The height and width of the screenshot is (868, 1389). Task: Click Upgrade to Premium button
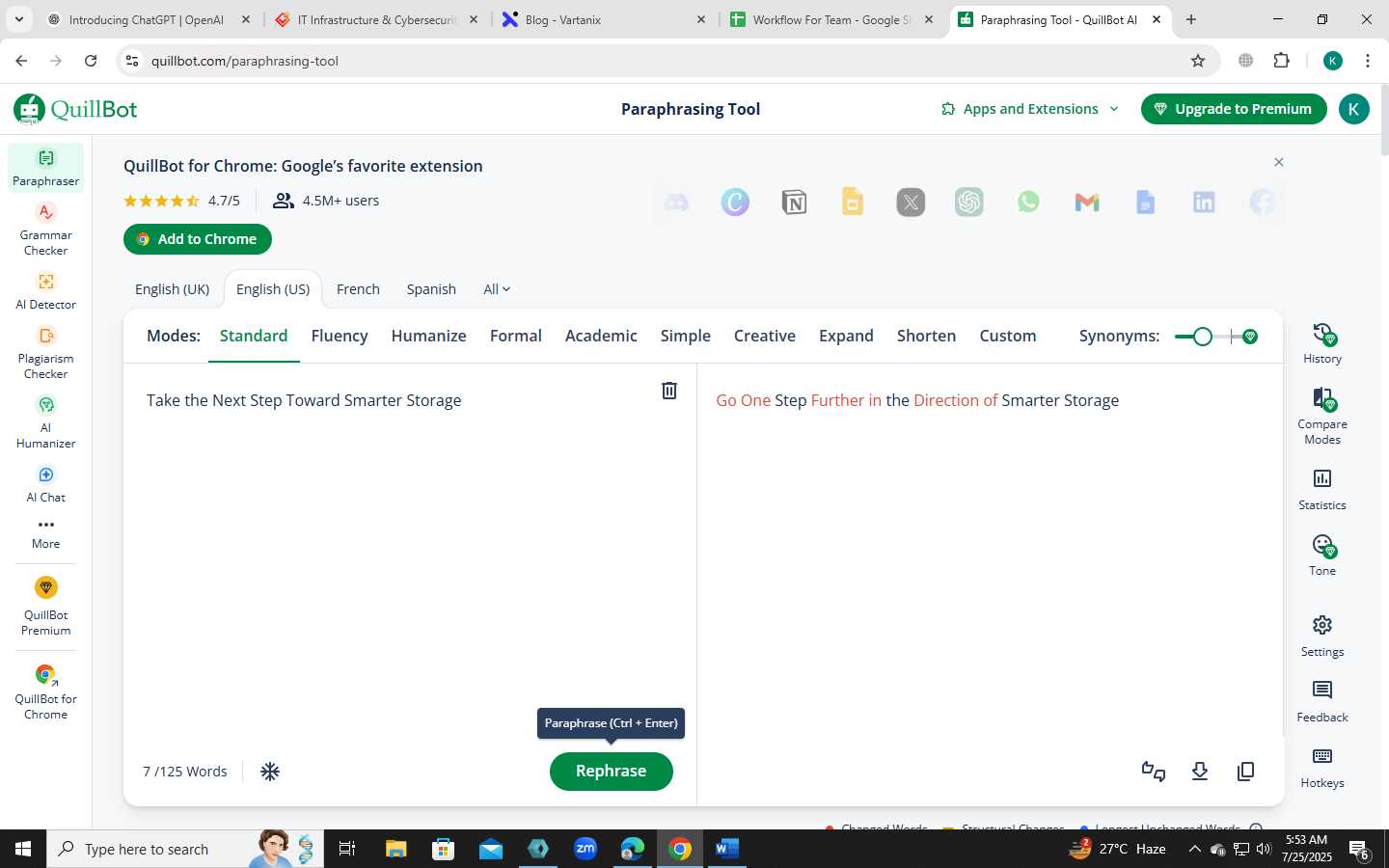click(x=1234, y=109)
